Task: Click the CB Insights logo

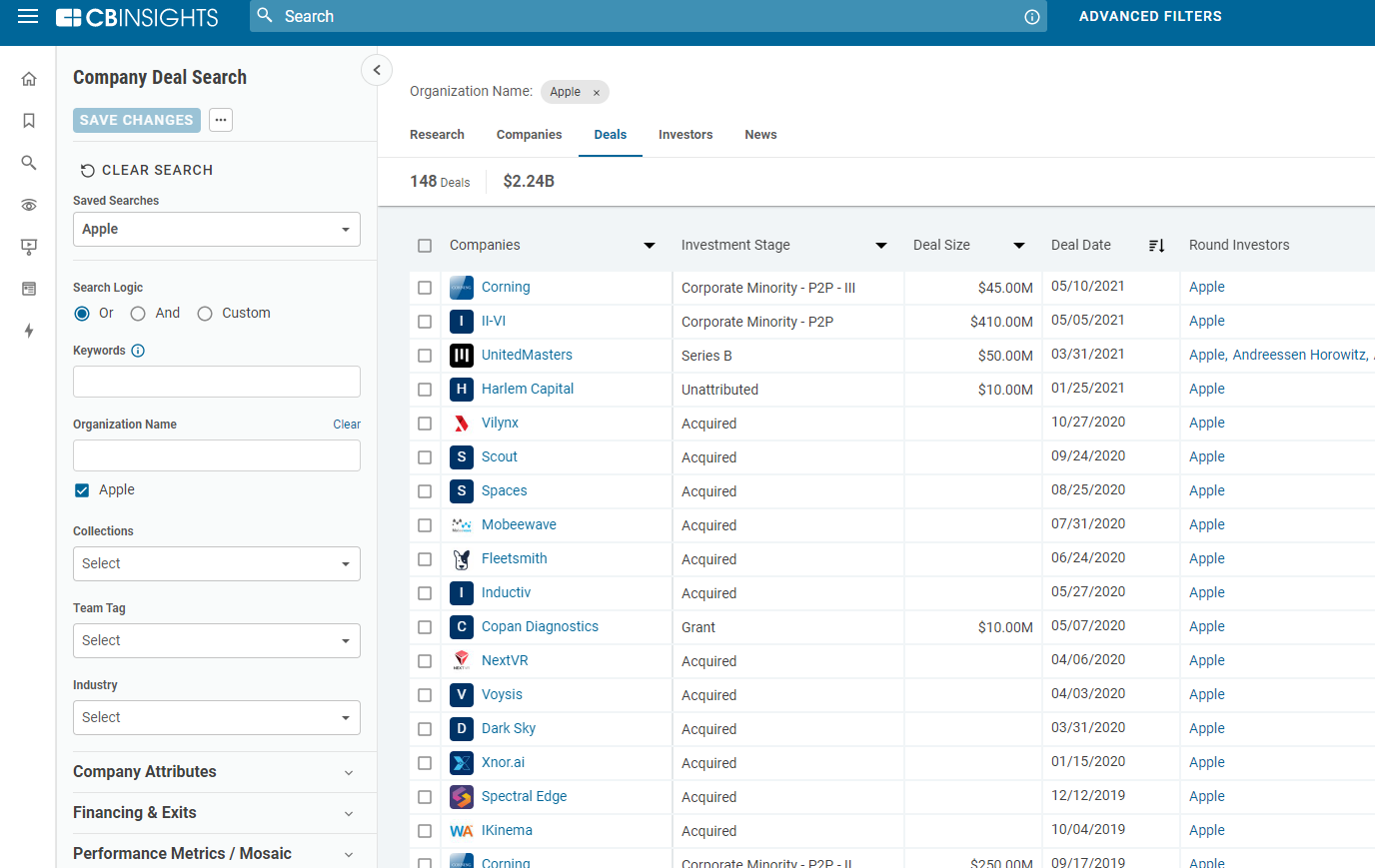Action: point(137,17)
